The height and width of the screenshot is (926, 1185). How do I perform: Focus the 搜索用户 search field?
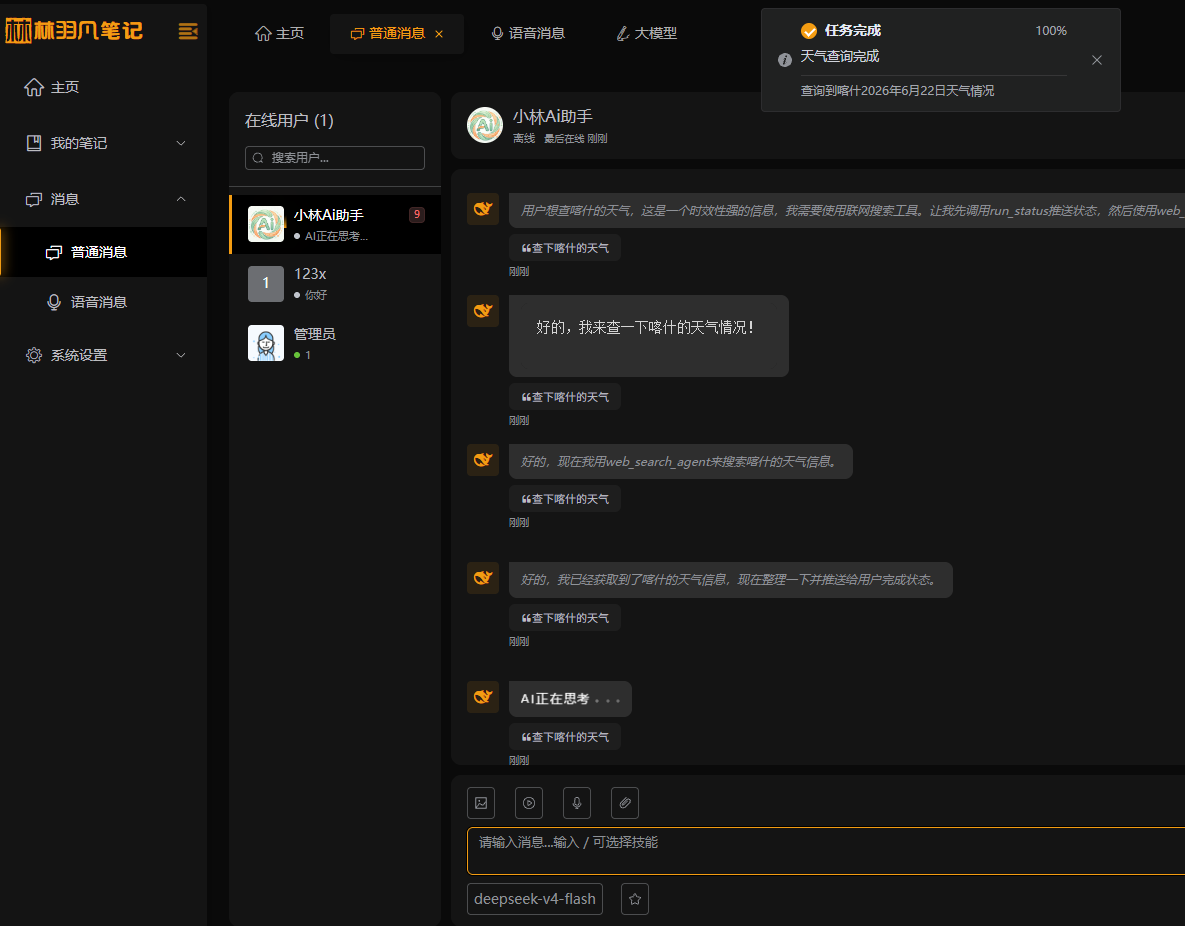click(x=335, y=158)
